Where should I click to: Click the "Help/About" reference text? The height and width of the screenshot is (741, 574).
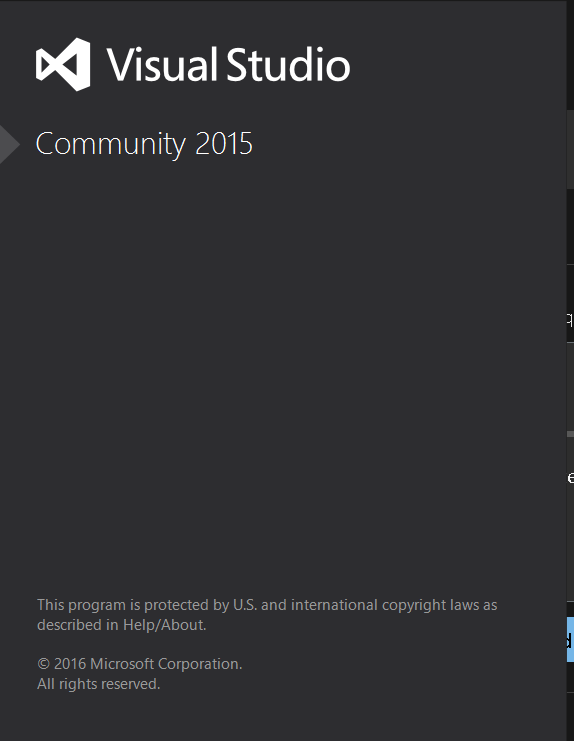coord(164,625)
